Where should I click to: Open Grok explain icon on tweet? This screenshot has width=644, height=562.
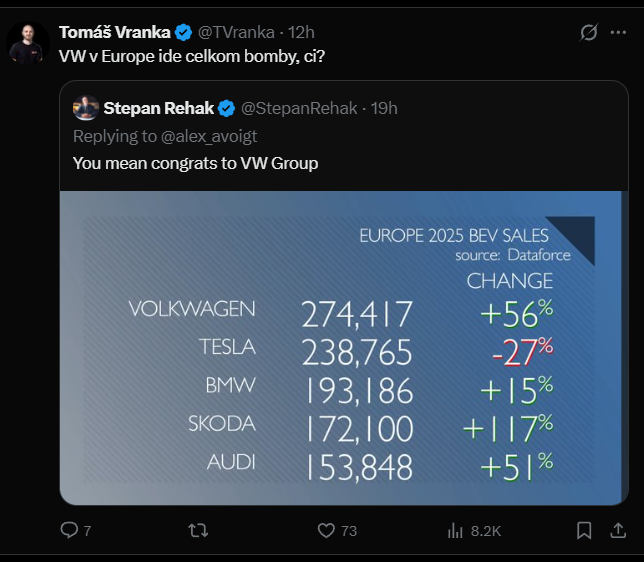[x=589, y=33]
